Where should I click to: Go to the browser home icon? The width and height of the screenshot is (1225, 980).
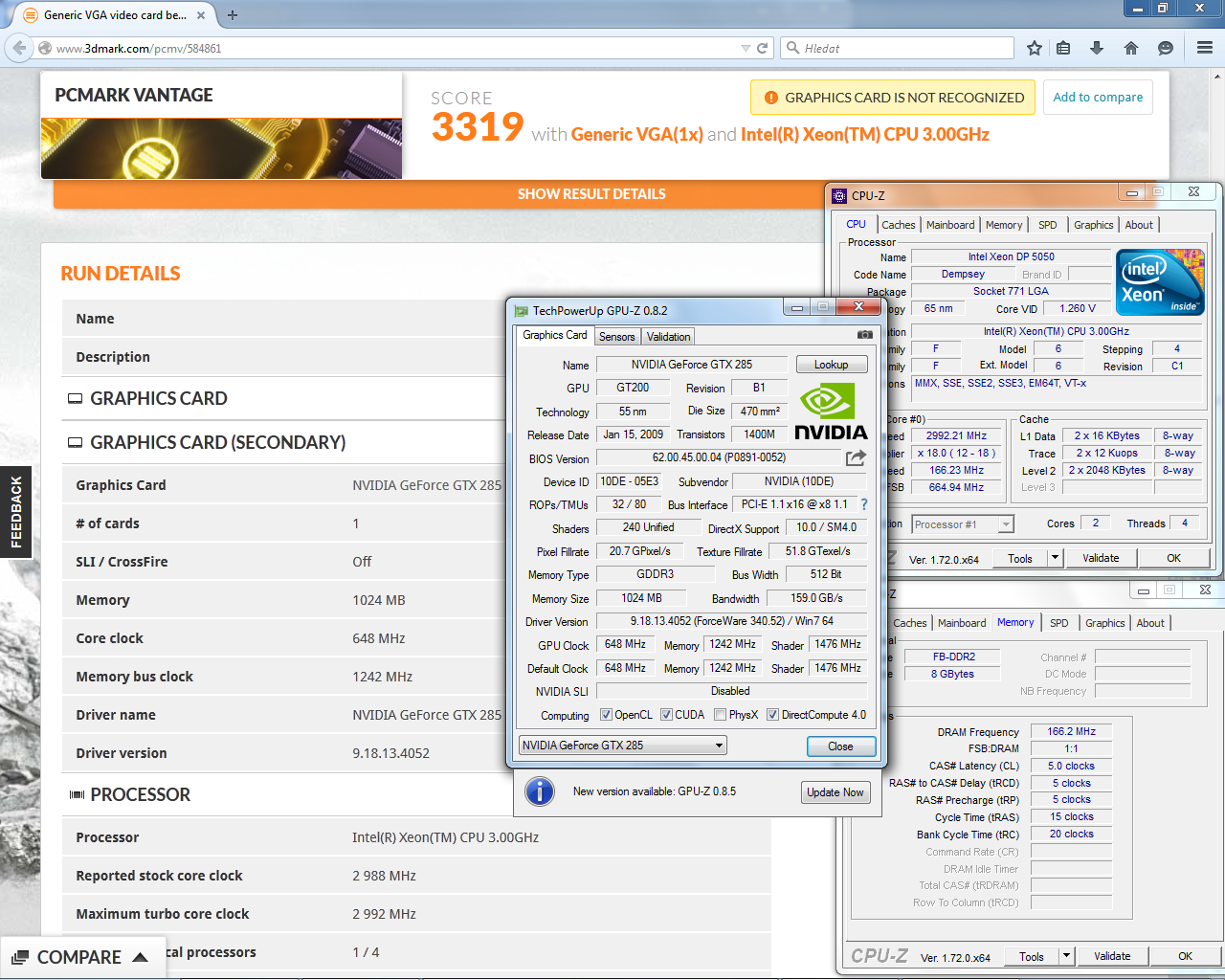click(1131, 48)
